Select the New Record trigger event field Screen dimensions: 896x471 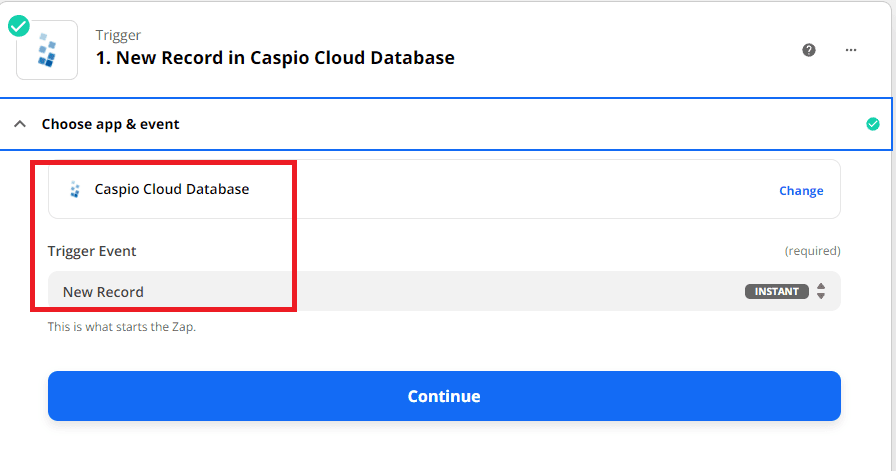[x=400, y=292]
